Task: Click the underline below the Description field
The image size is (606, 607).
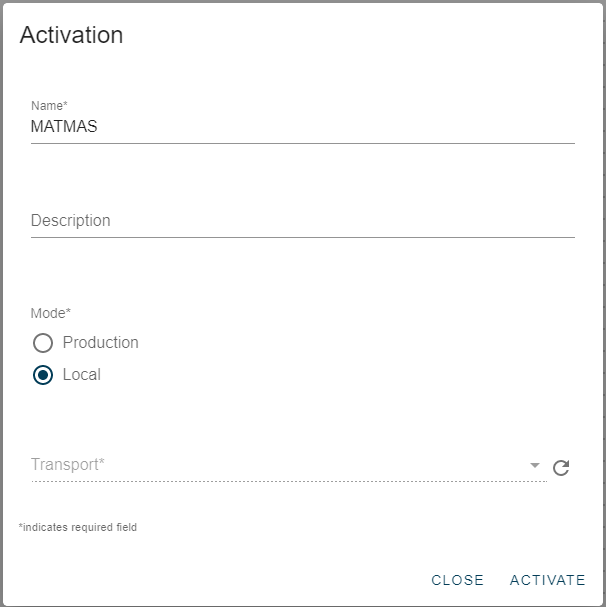Action: point(302,237)
